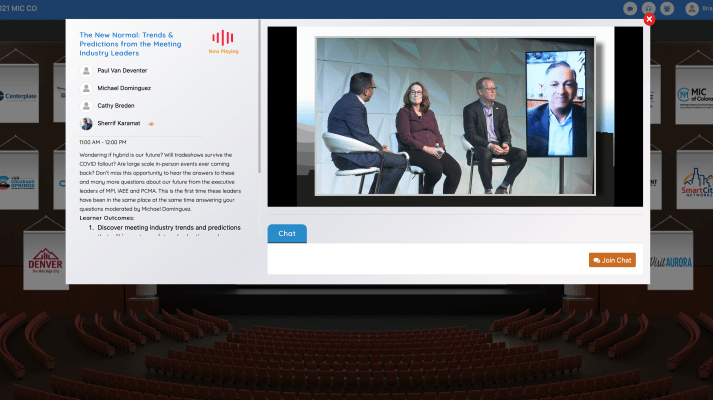
Task: Click the session time 11:00 AM - 12:00 PM
Action: 103,142
